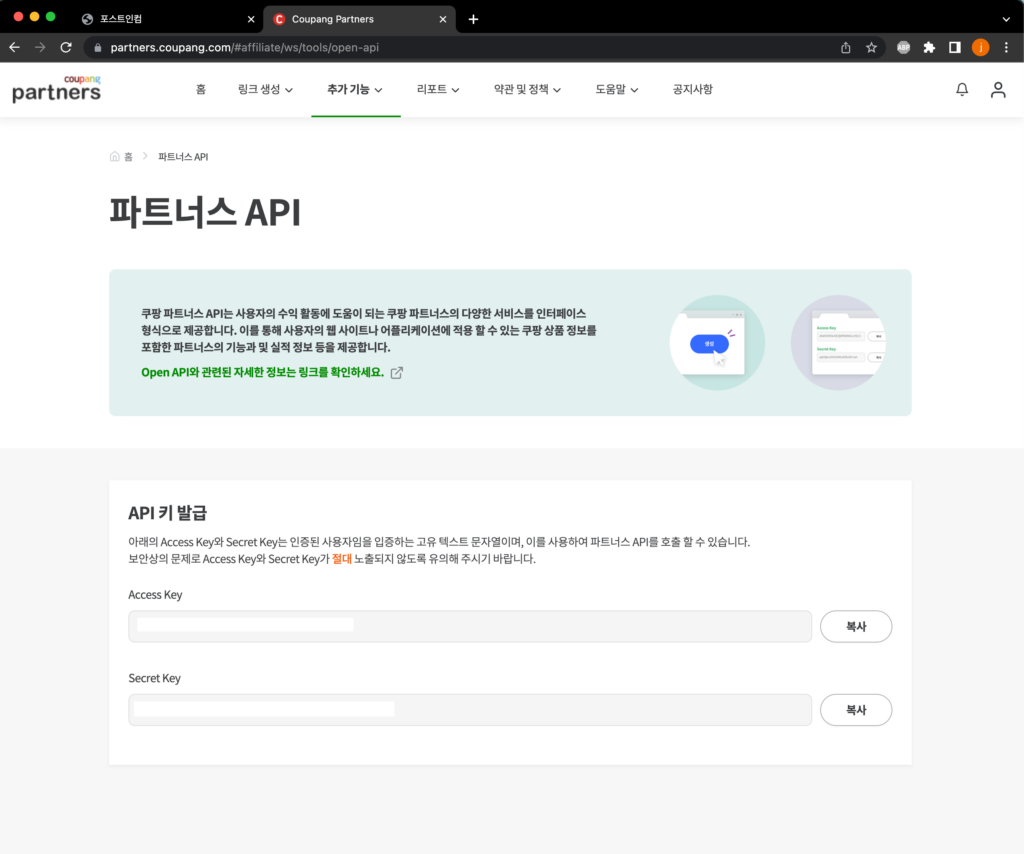Screen dimensions: 1024x854
Task: Expand the 추가 기능 menu
Action: click(x=355, y=89)
